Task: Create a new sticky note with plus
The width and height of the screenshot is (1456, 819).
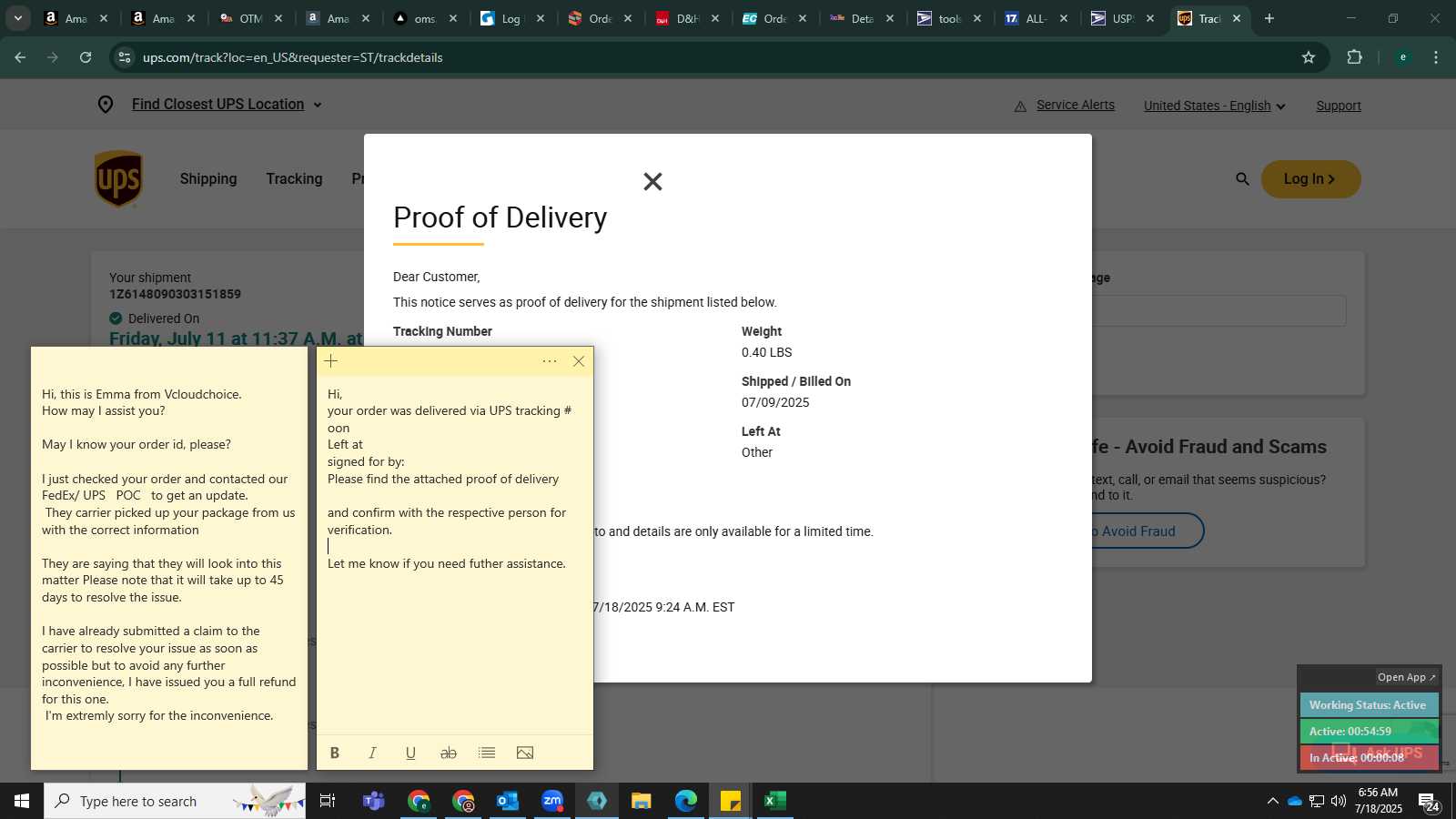Action: (331, 361)
